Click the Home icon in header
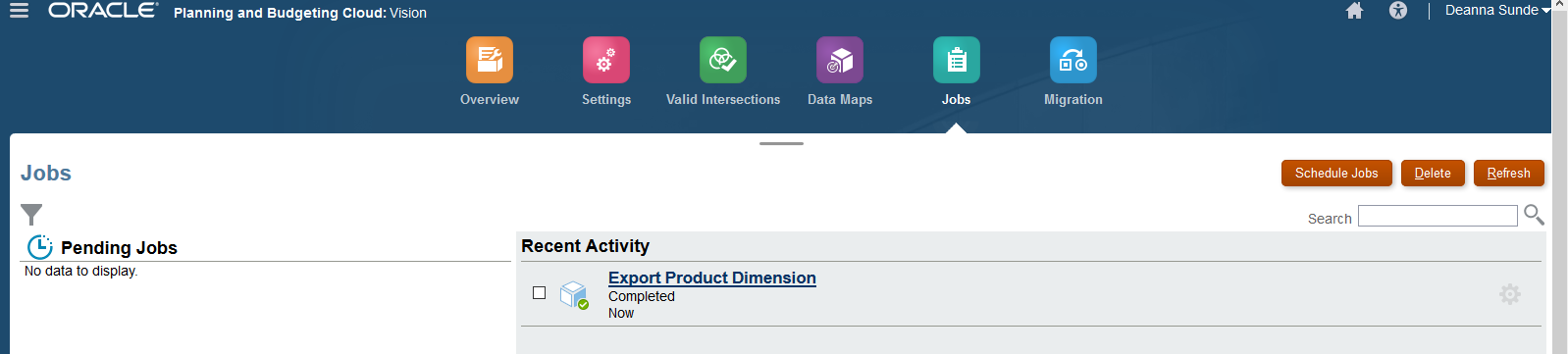 pyautogui.click(x=1355, y=11)
